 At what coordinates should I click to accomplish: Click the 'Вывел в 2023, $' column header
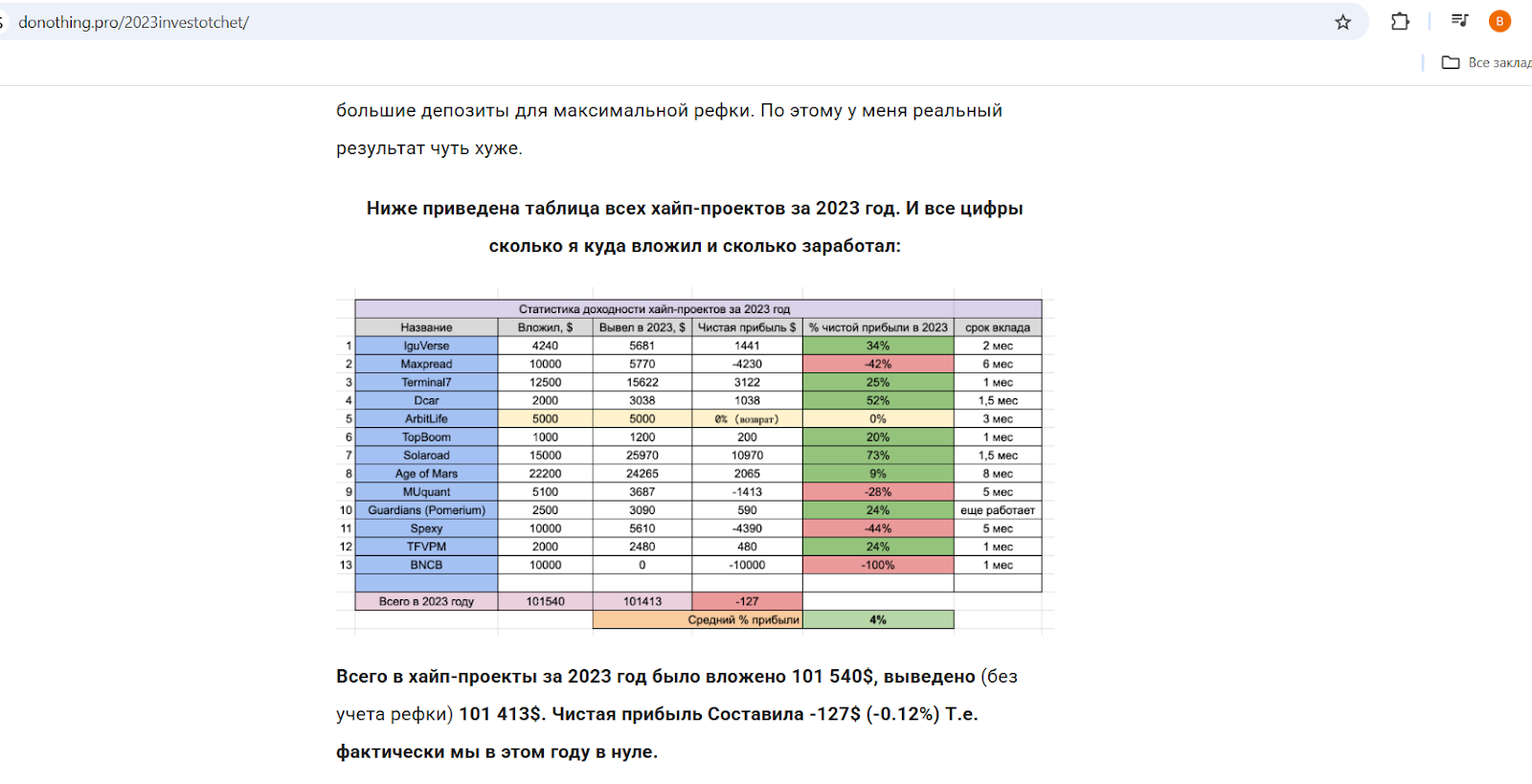(642, 327)
